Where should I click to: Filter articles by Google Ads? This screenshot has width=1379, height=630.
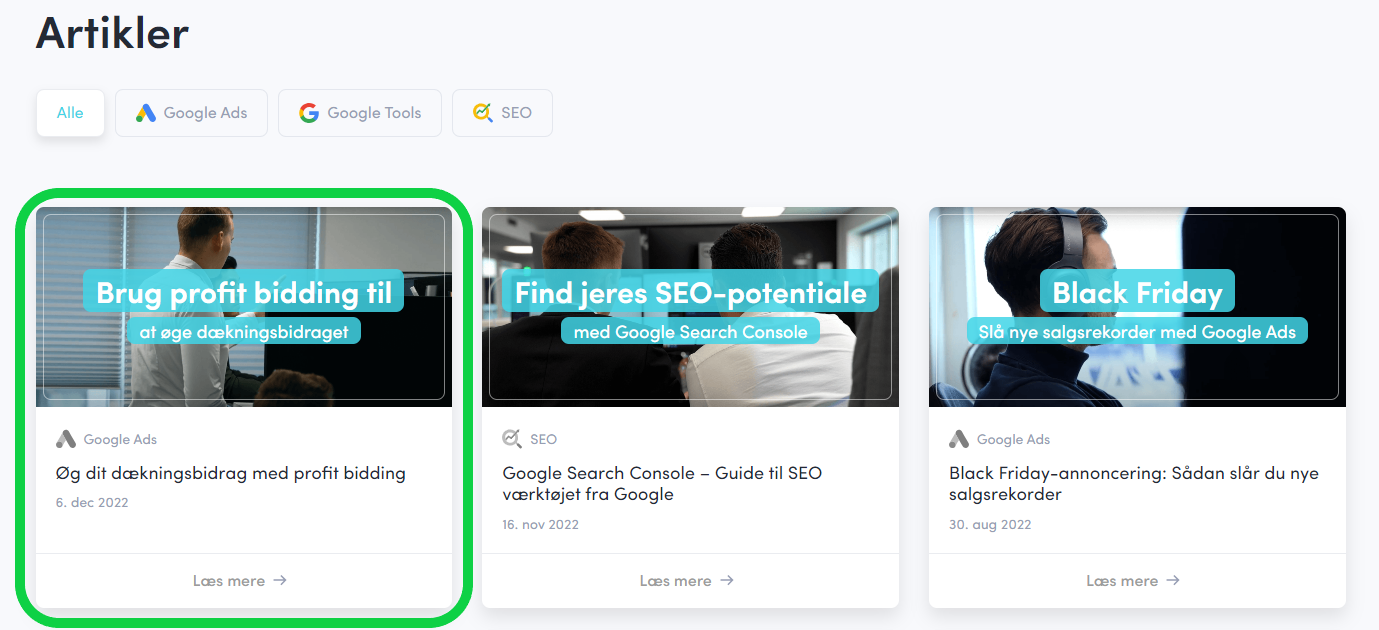191,113
